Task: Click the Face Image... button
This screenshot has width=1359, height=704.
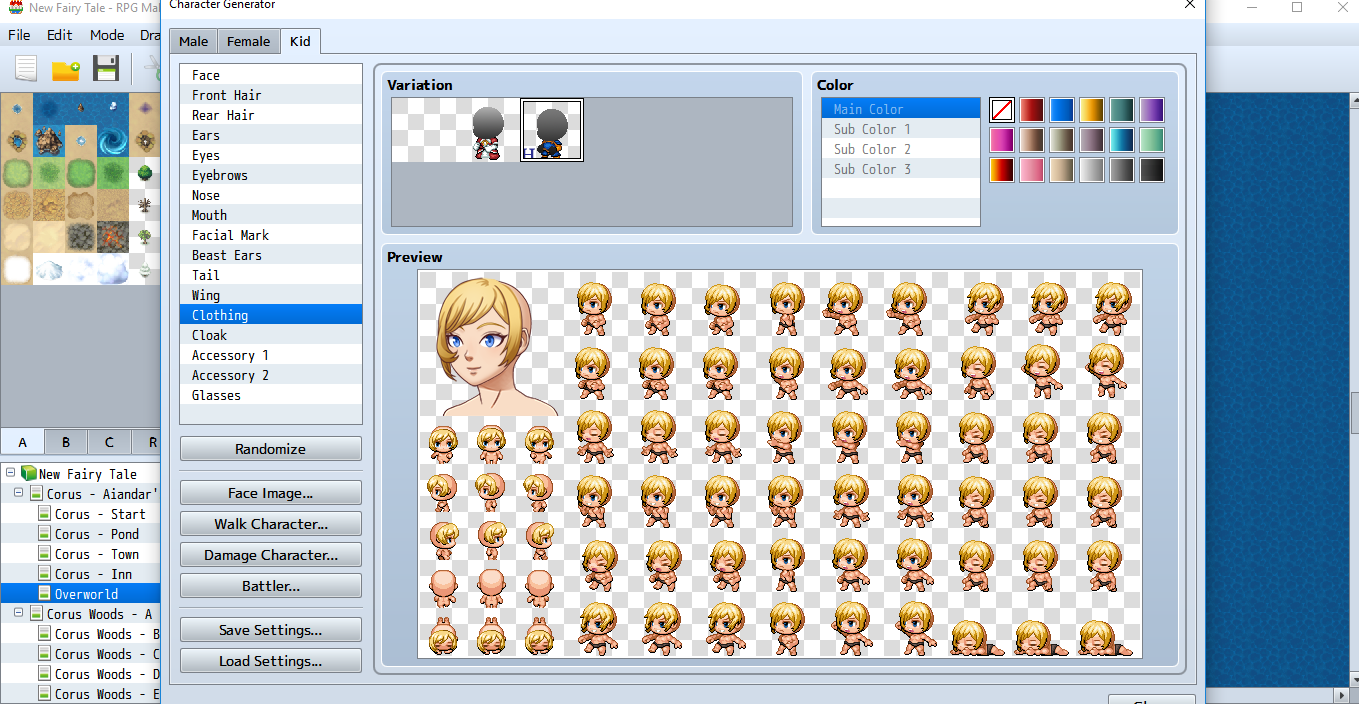Action: click(271, 493)
